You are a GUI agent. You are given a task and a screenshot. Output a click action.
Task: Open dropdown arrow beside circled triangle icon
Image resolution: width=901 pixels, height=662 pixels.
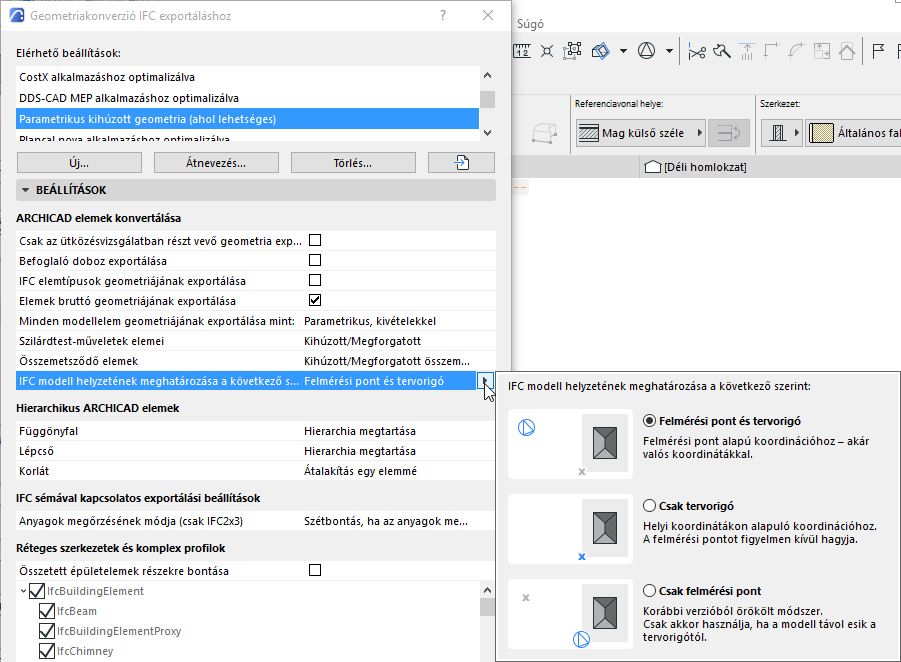coord(669,51)
